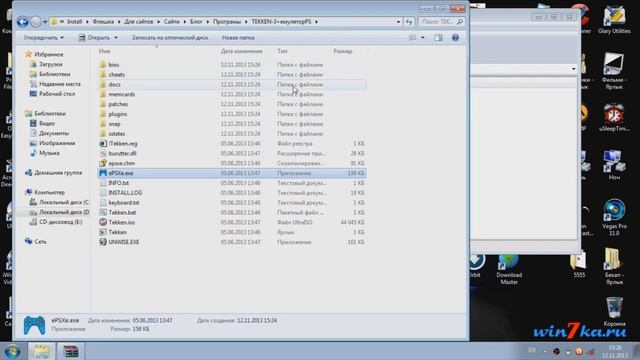Refresh the folder view in address bar
640x360 pixels.
[x=409, y=22]
